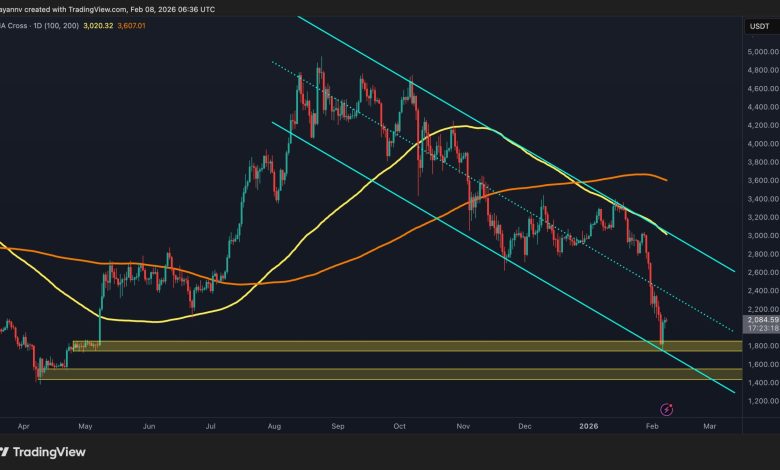The image size is (780, 470).
Task: Click the Feb label on time axis
Action: 651,424
